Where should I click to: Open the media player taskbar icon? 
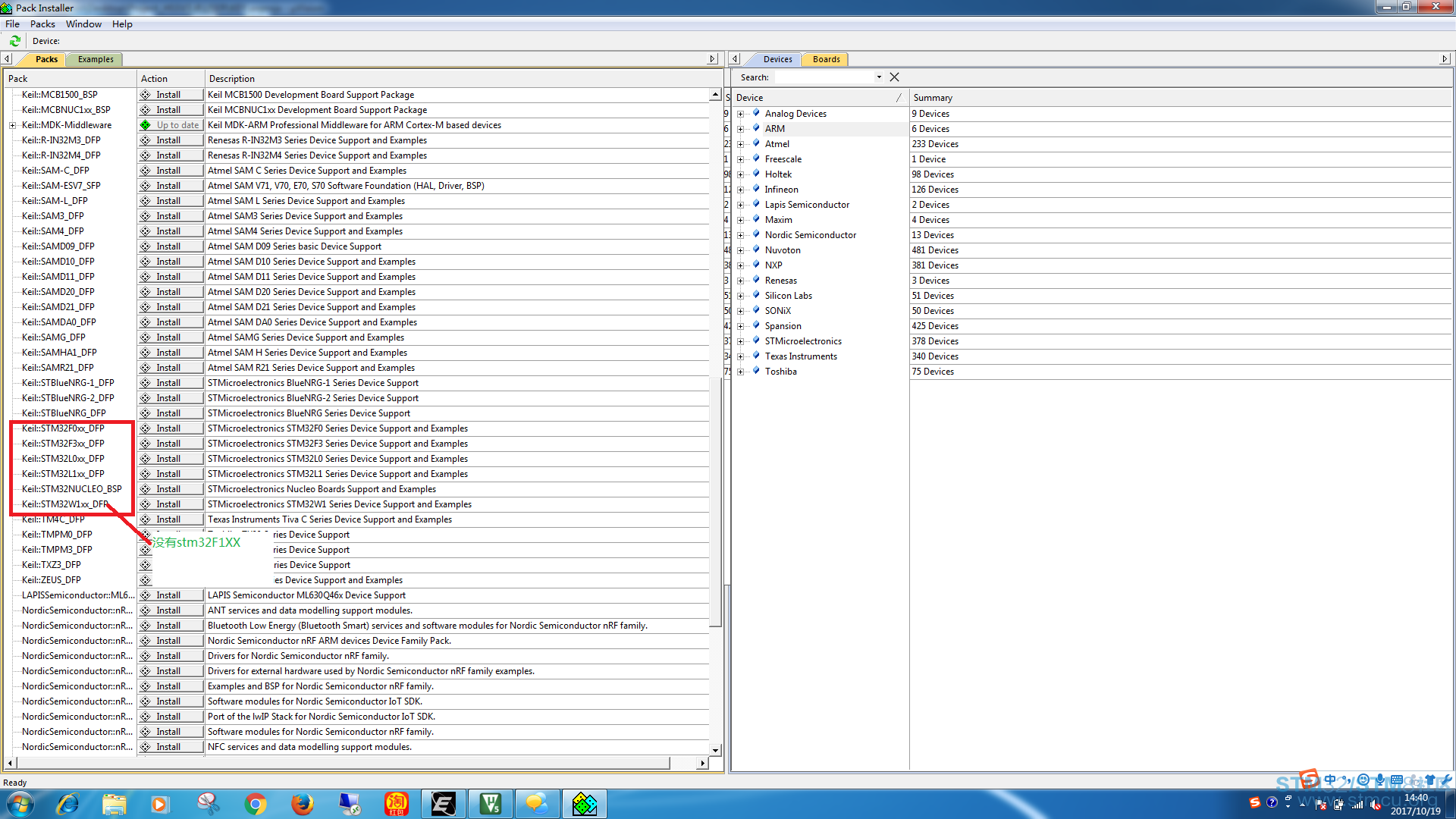click(160, 804)
